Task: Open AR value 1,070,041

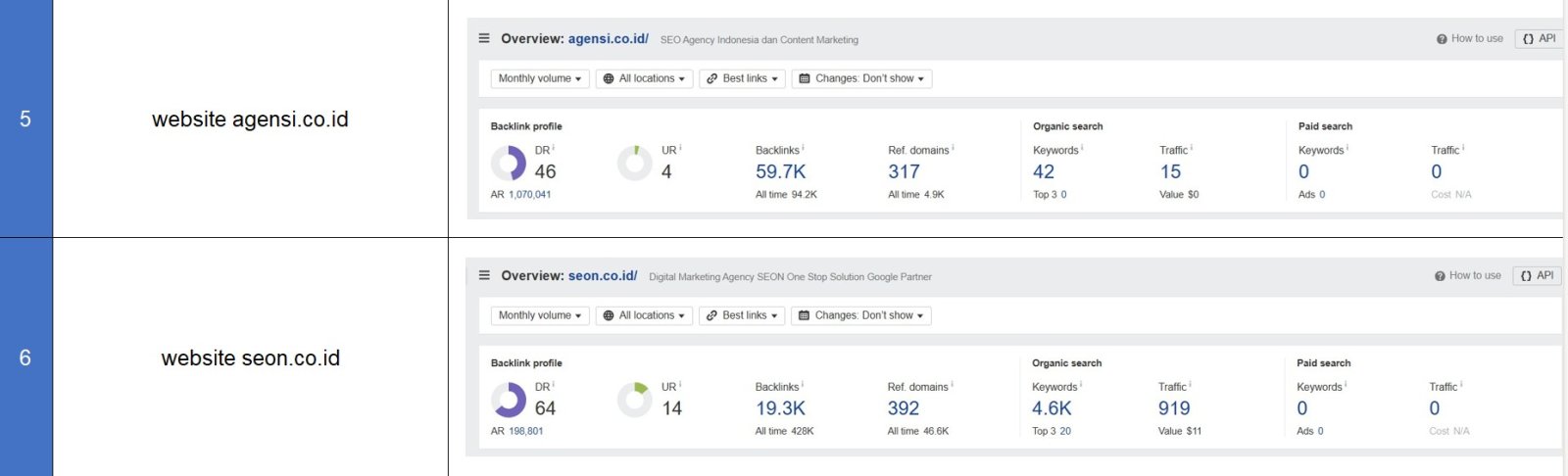Action: 530,195
